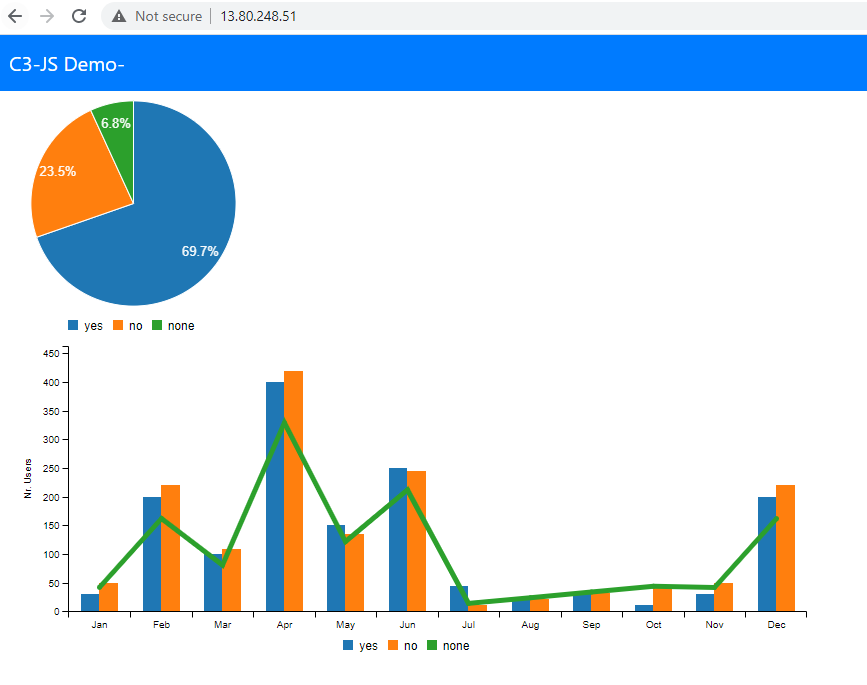Click the orange Dec bar
Viewport: 867px width, 685px height.
coord(786,548)
